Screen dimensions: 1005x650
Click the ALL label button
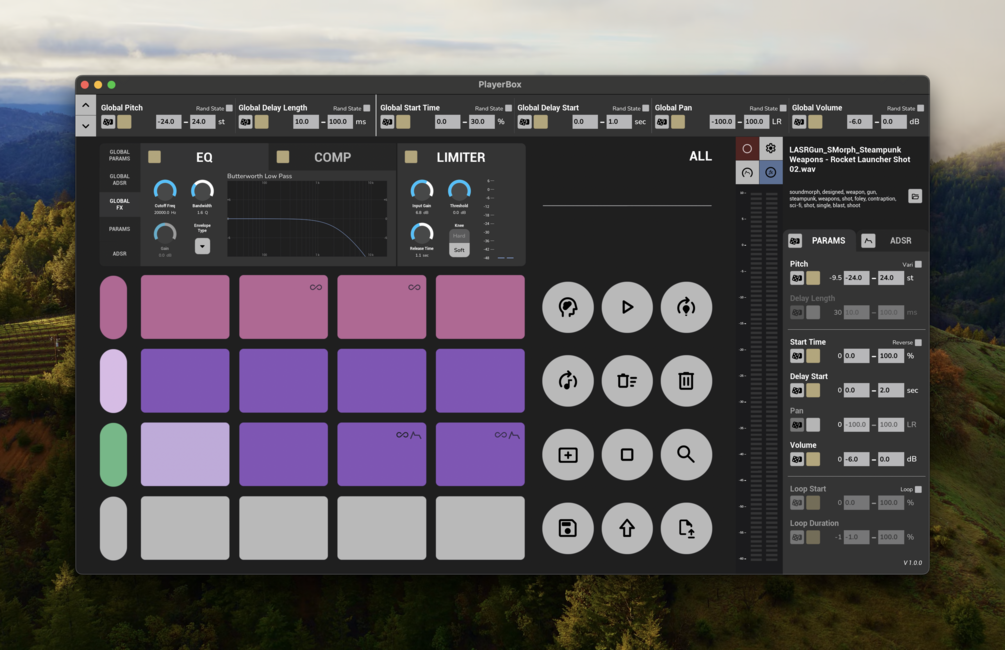(701, 156)
